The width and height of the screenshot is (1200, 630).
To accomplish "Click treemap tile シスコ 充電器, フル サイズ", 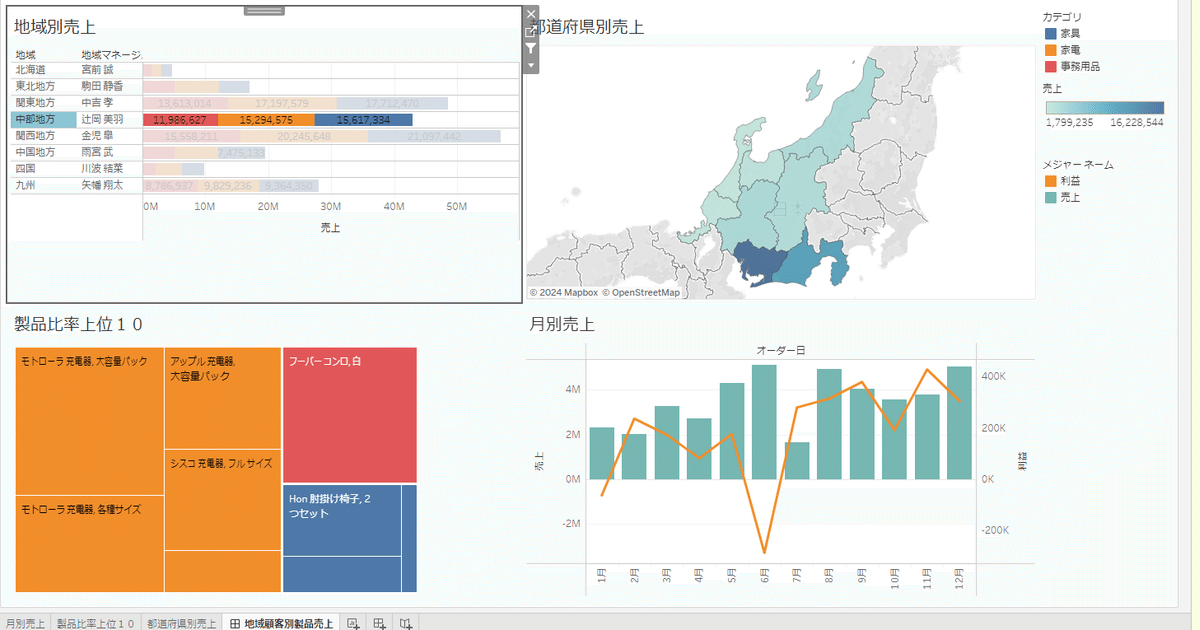I will point(223,499).
